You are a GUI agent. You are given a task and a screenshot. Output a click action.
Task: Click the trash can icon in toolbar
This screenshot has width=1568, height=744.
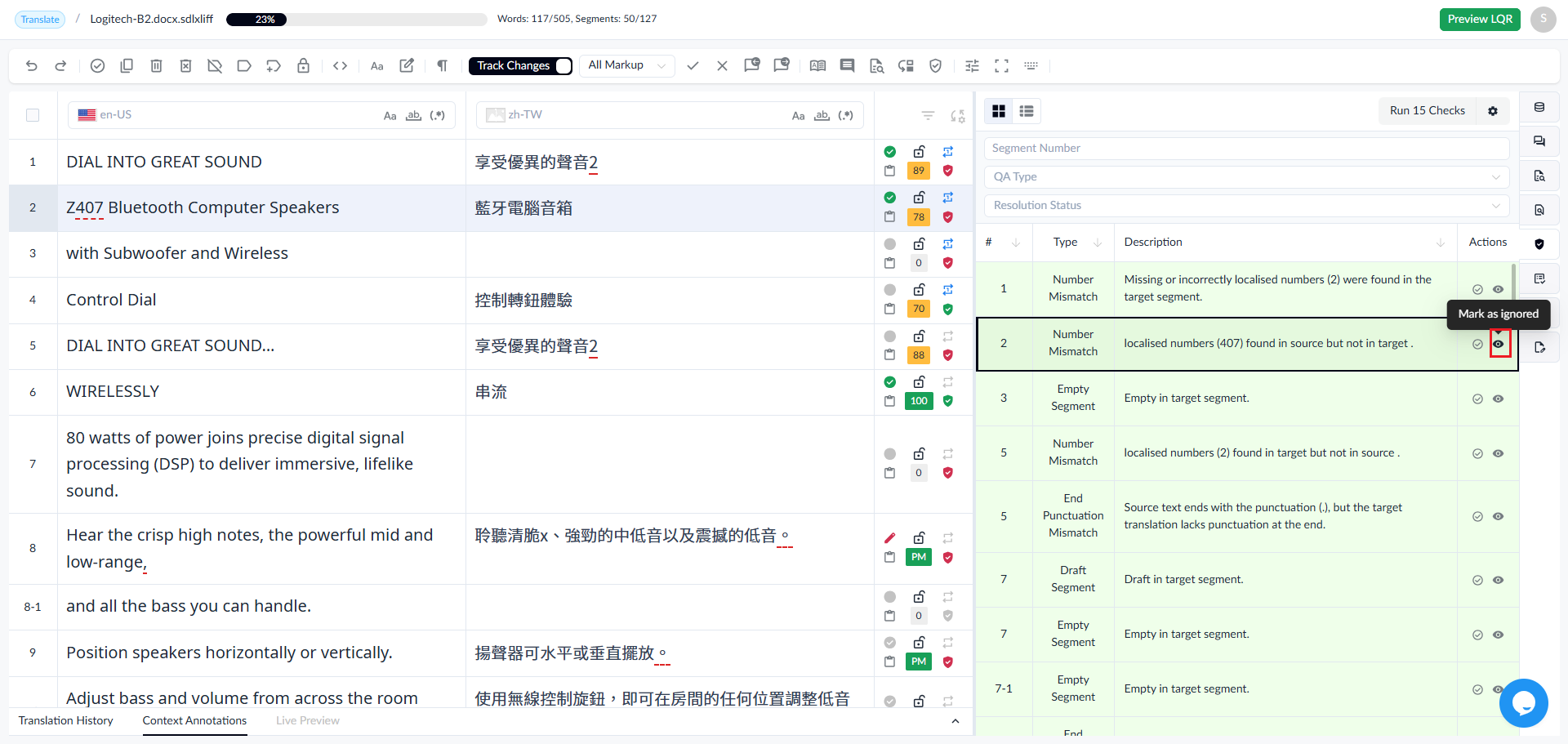pyautogui.click(x=156, y=66)
